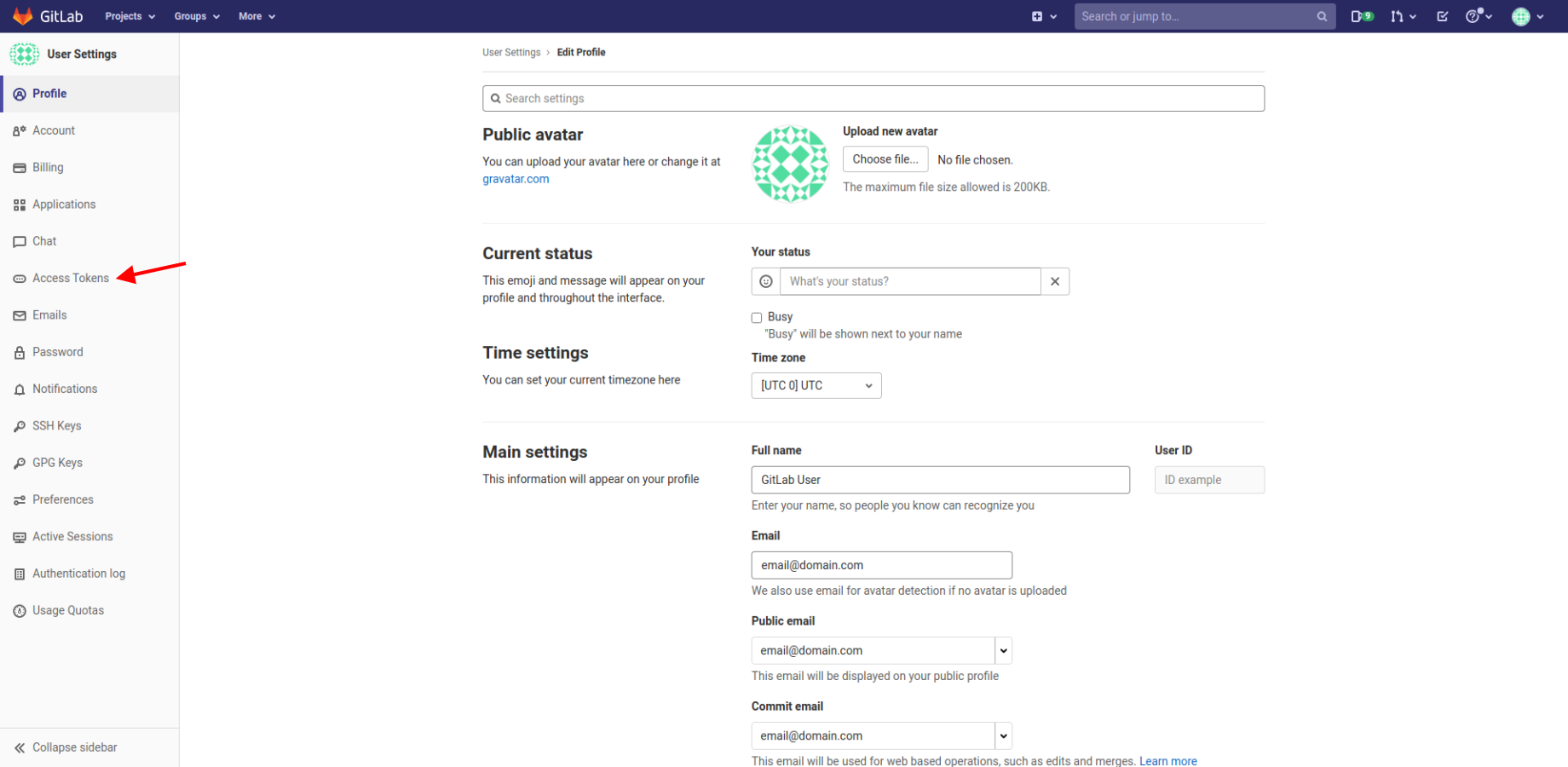The height and width of the screenshot is (767, 1568).
Task: Click the Profile sidebar icon
Action: point(20,94)
